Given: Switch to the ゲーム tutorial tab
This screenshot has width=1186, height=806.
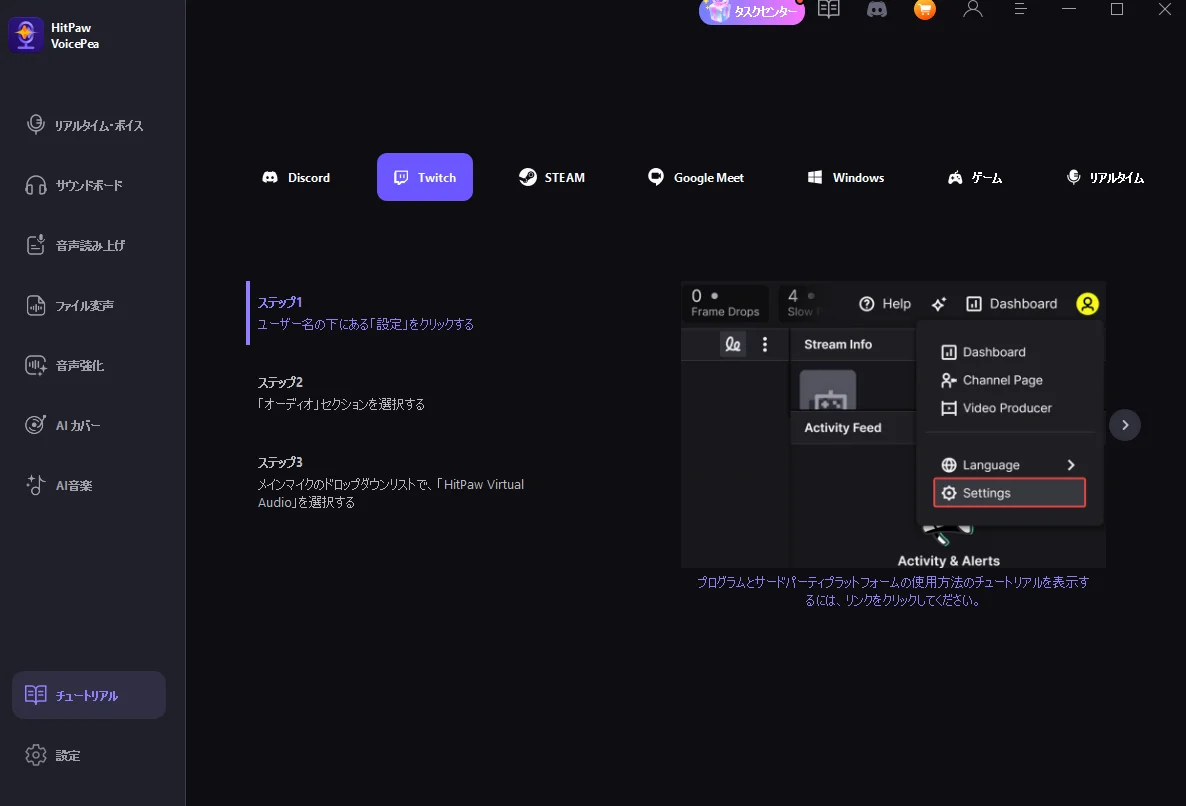Looking at the screenshot, I should (x=975, y=177).
